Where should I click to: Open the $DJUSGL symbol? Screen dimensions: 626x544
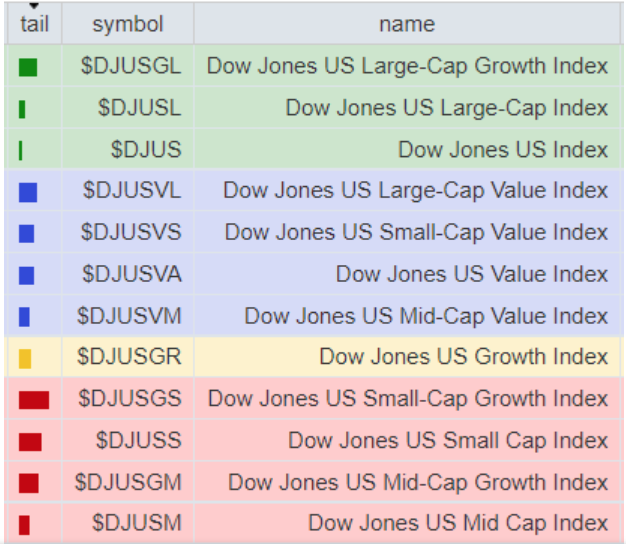point(131,67)
